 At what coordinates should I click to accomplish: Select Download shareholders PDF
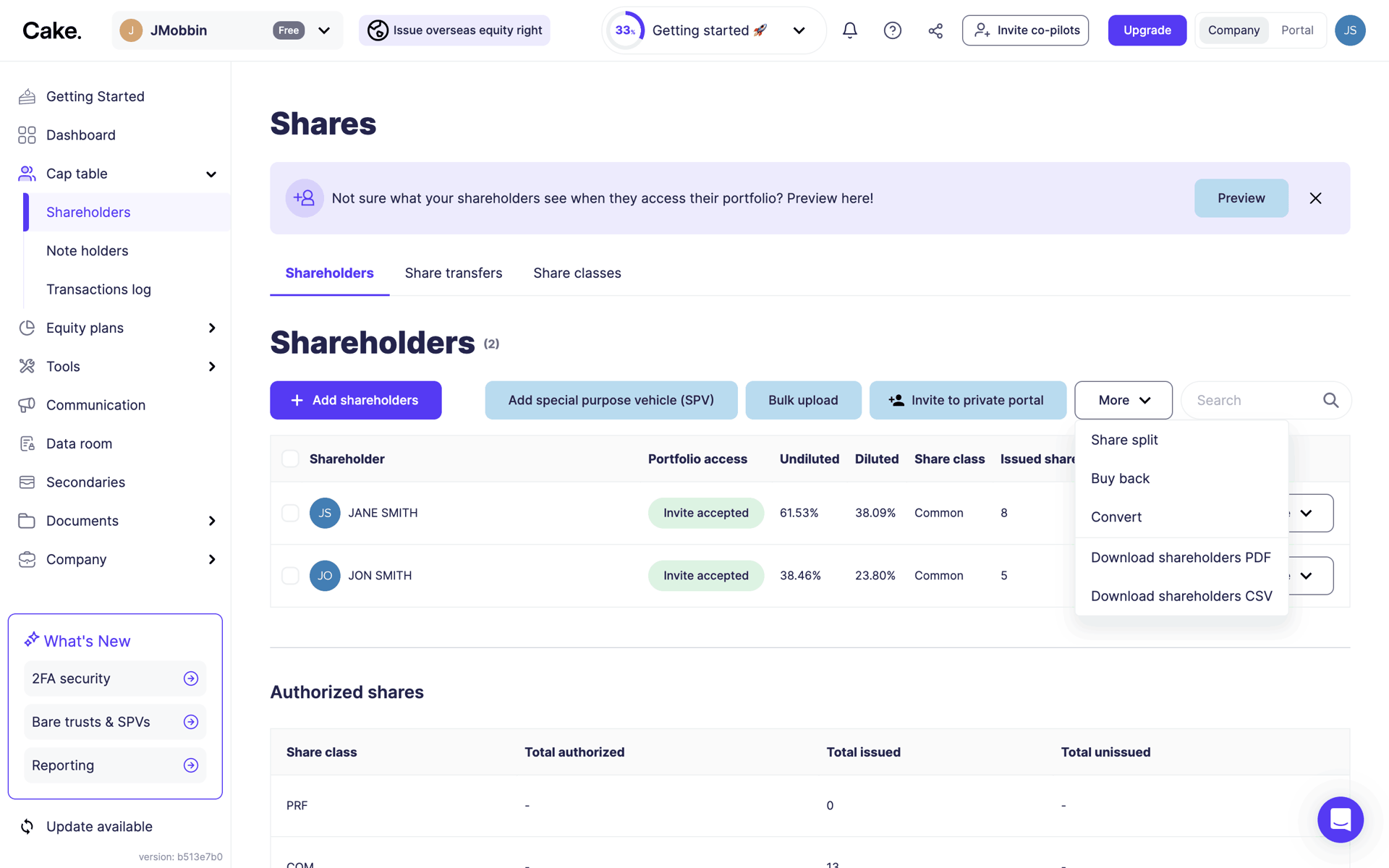coord(1181,558)
